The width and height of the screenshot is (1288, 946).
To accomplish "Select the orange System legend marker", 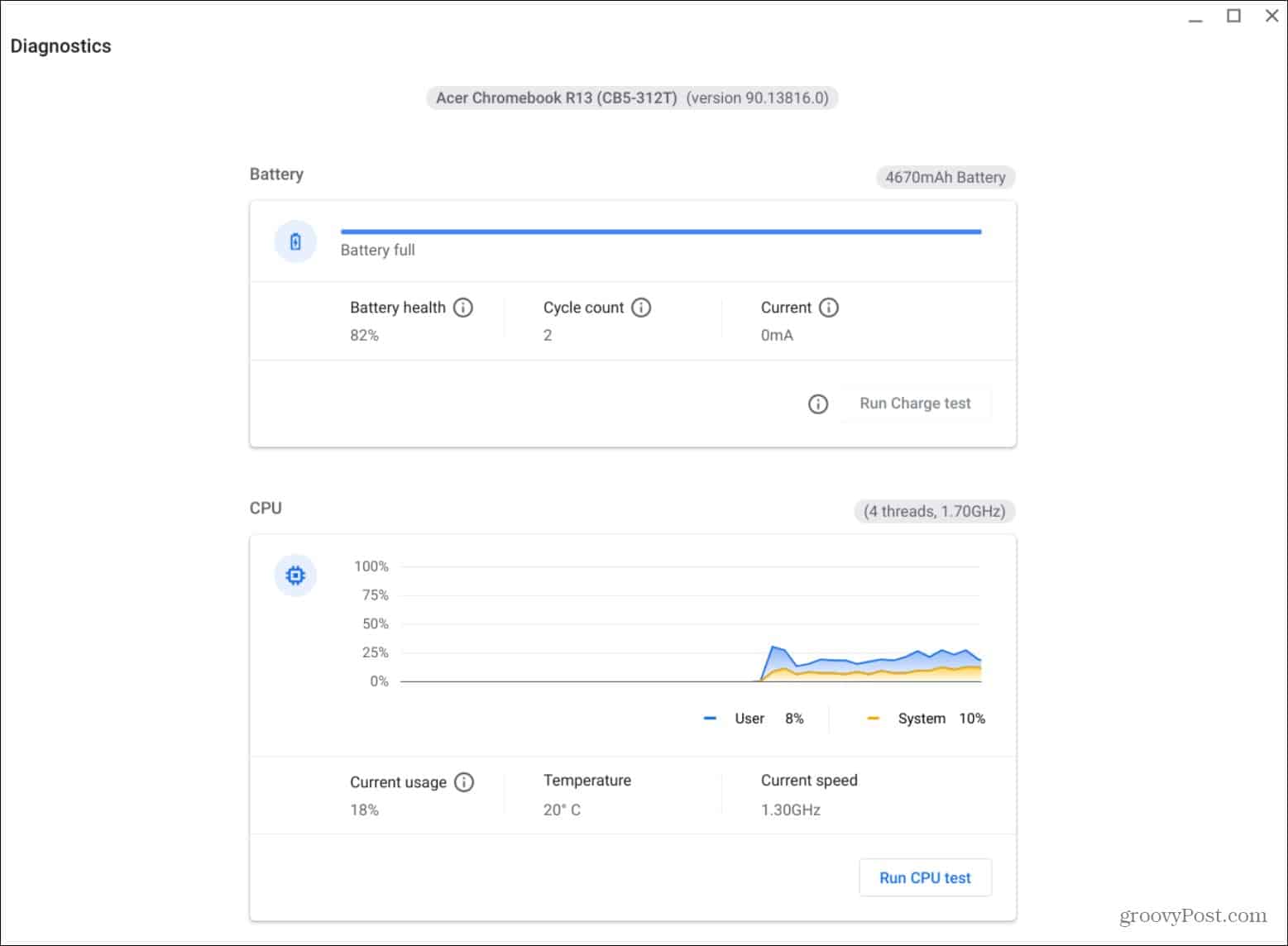I will tap(873, 719).
